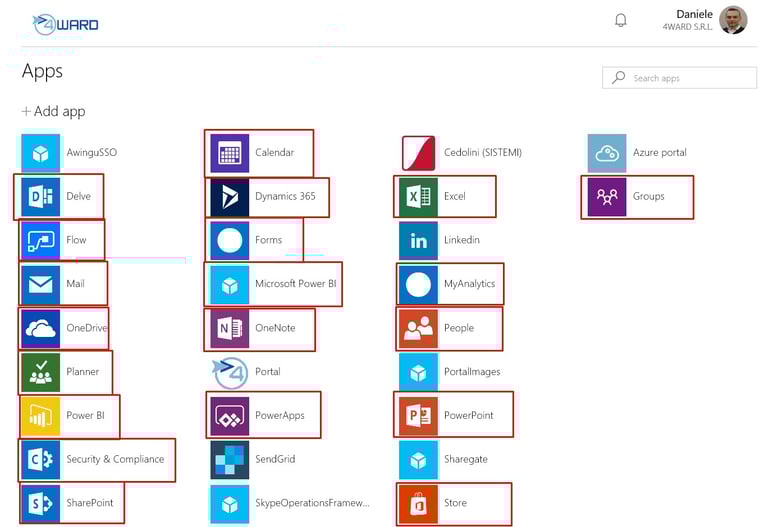769x527 pixels.
Task: Click the notifications bell icon
Action: [x=621, y=20]
